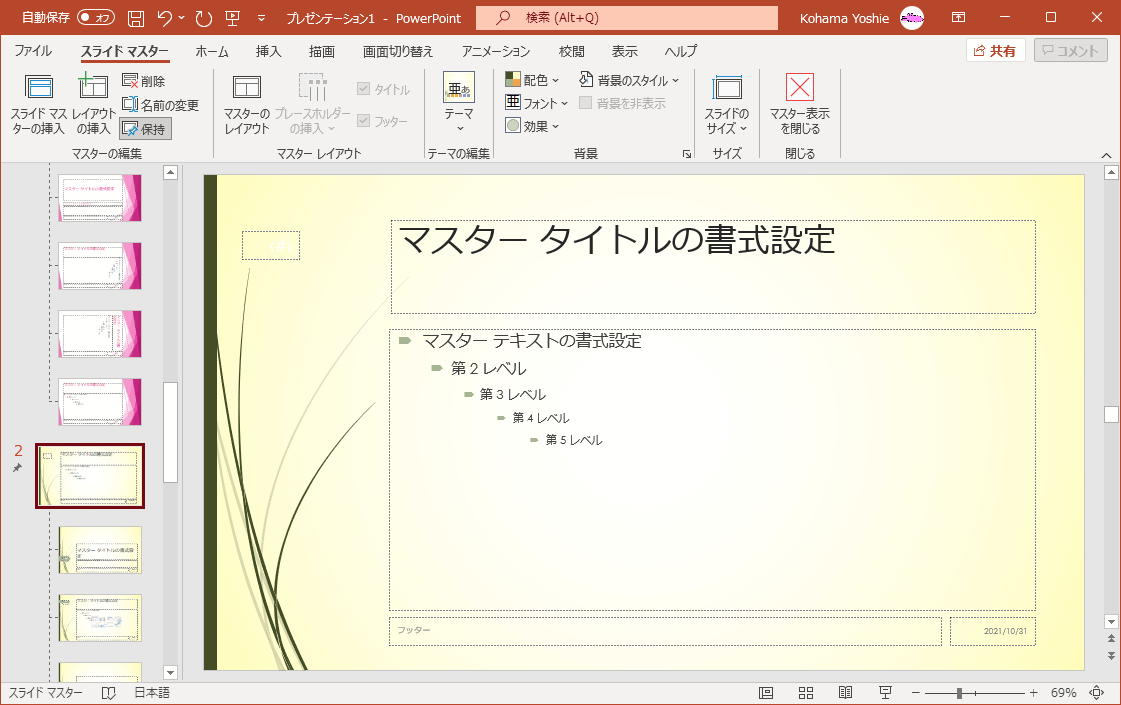The height and width of the screenshot is (705, 1121).
Task: Switch to the アニメーション tab
Action: click(495, 51)
